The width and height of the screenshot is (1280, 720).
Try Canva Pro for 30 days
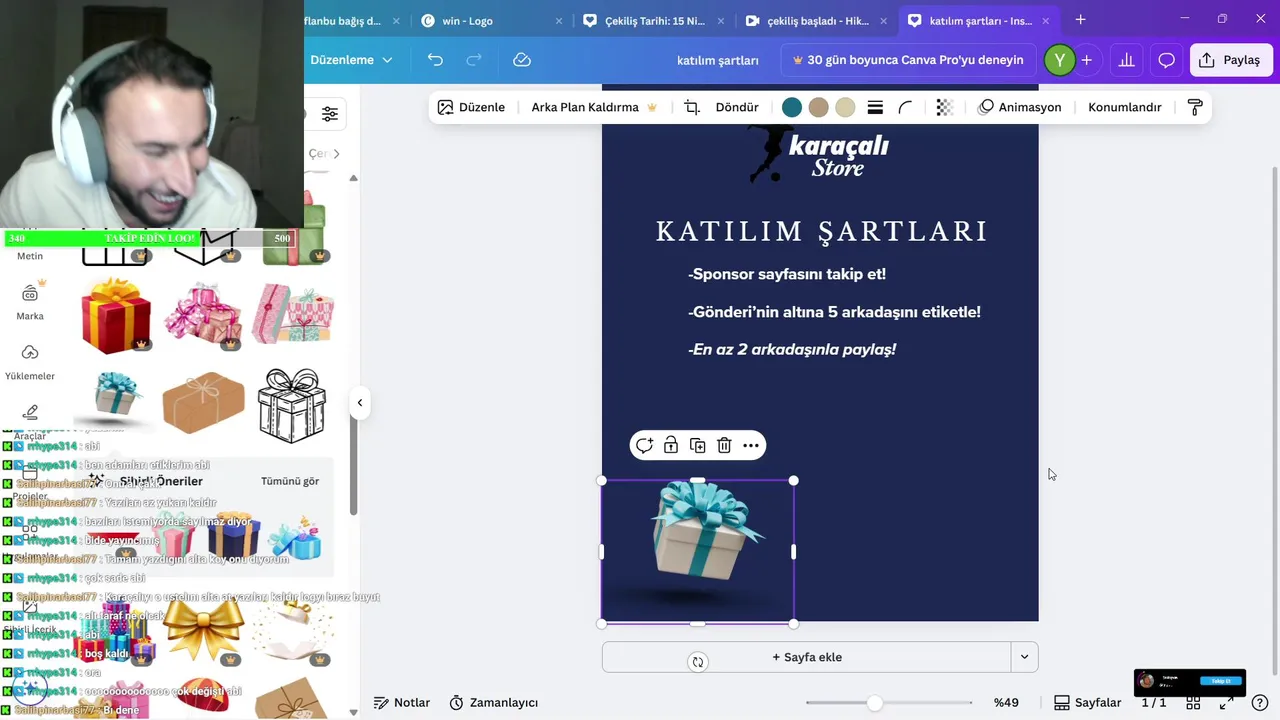point(908,60)
